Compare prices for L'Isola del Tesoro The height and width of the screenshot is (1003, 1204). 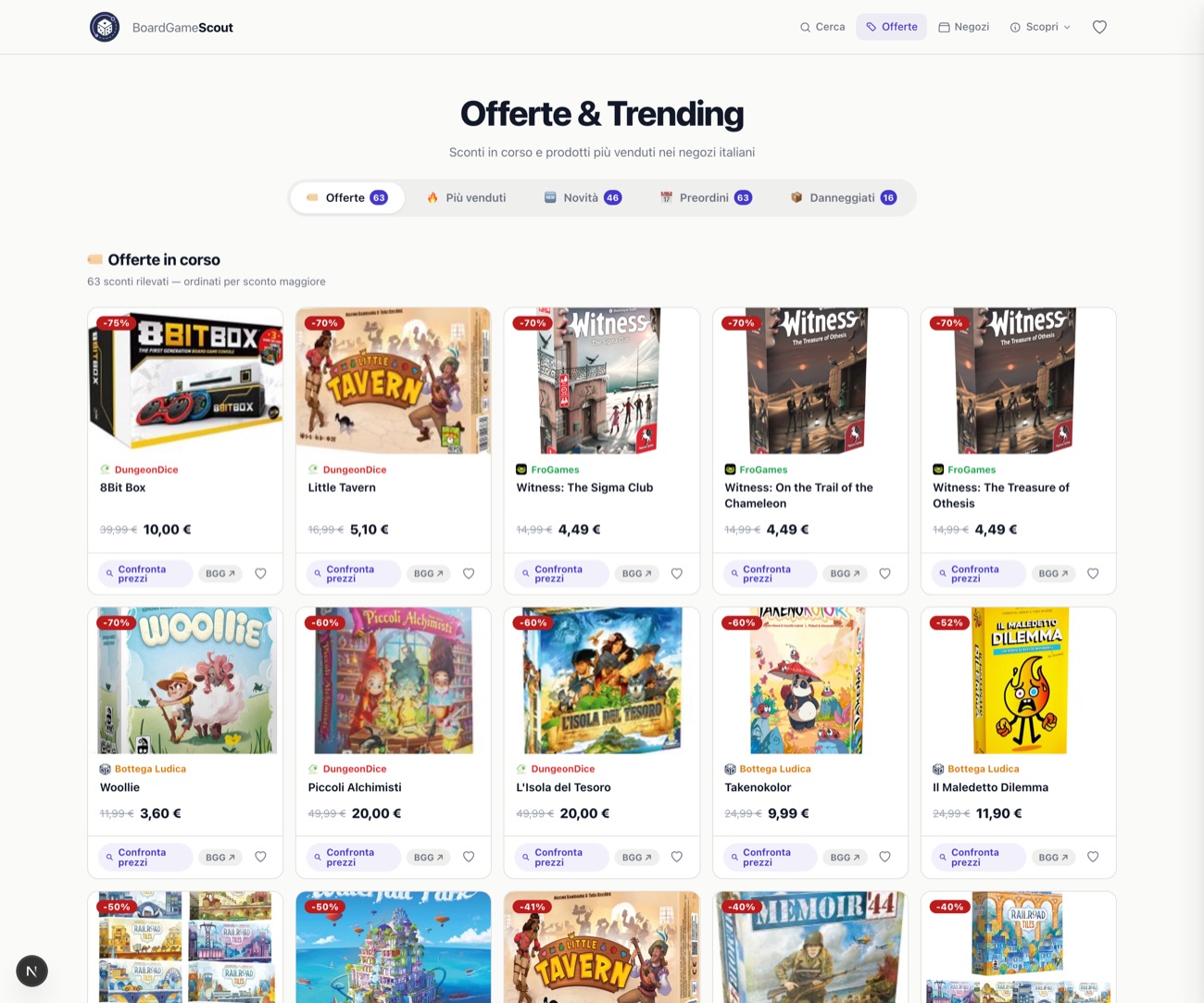(x=560, y=857)
